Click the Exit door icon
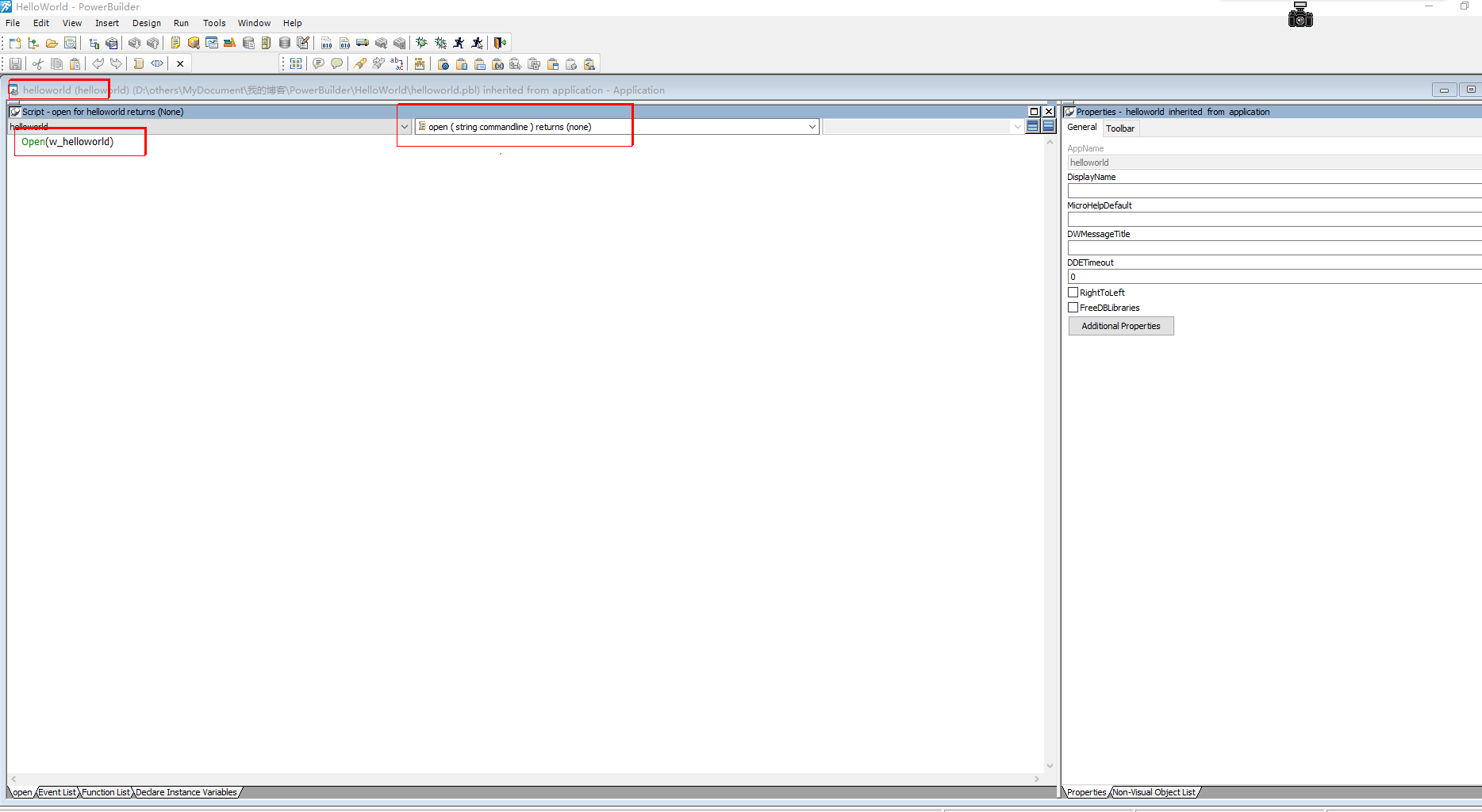This screenshot has height=812, width=1482. (500, 43)
